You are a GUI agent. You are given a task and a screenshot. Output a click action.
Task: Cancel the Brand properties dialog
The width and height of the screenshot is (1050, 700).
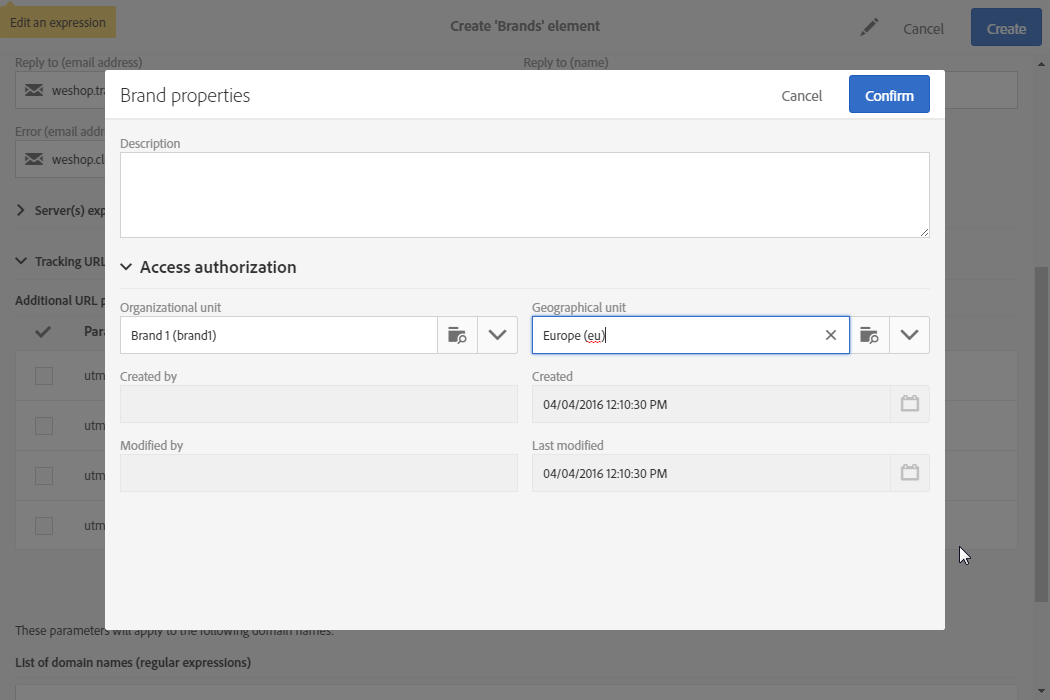pos(801,96)
